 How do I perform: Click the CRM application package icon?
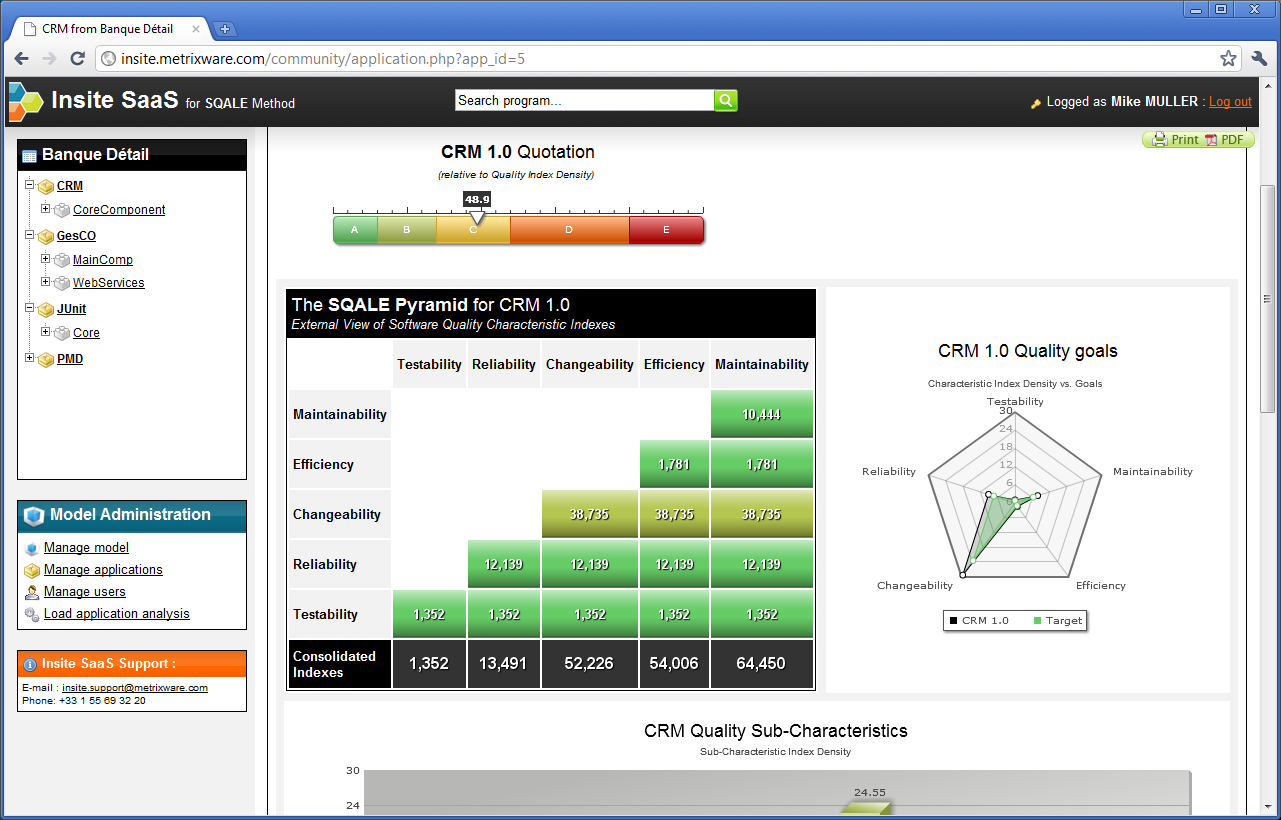[45, 186]
